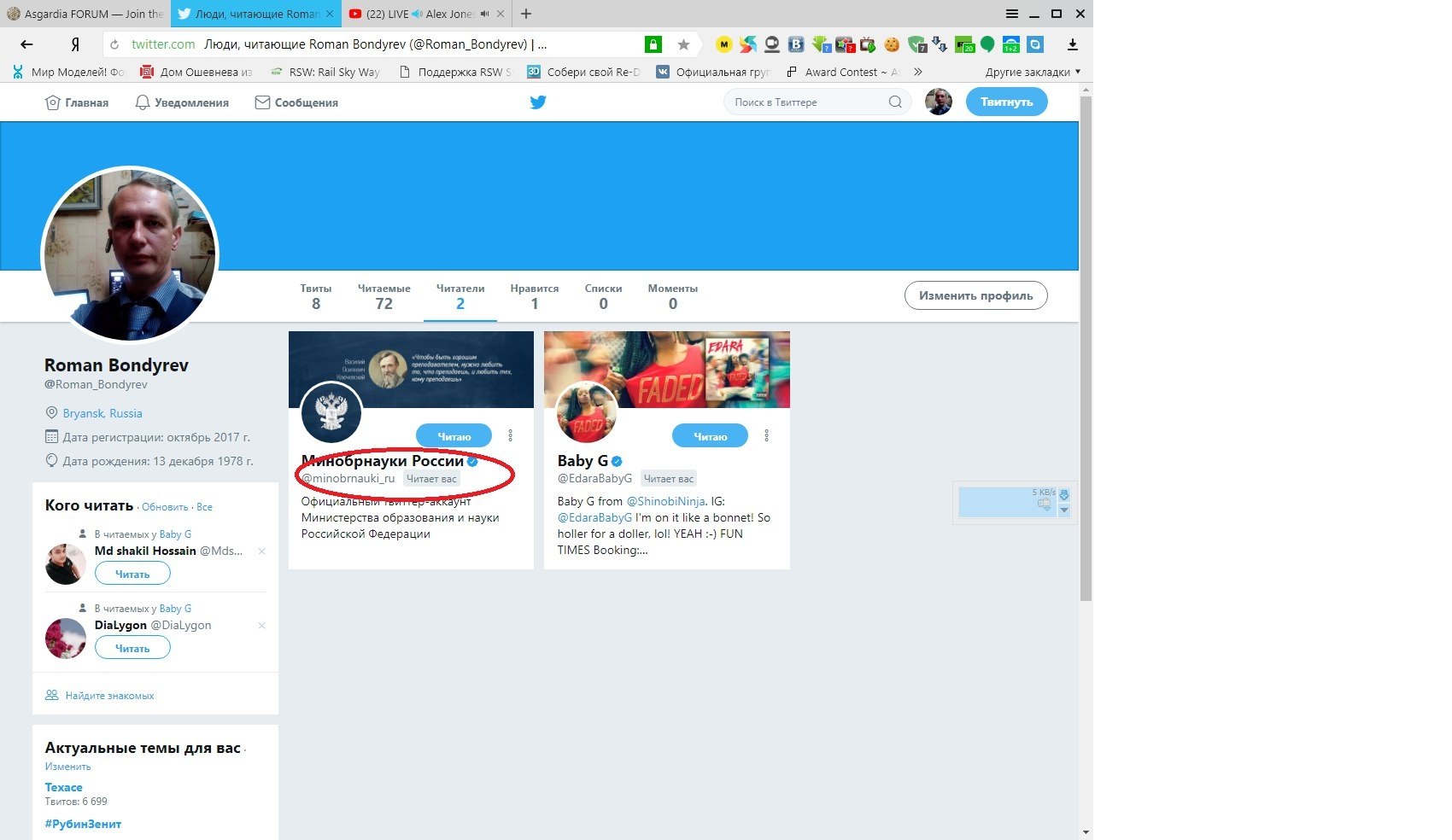Toggle Читаю follow state for Минобрнауки России
The image size is (1452, 840).
[454, 435]
